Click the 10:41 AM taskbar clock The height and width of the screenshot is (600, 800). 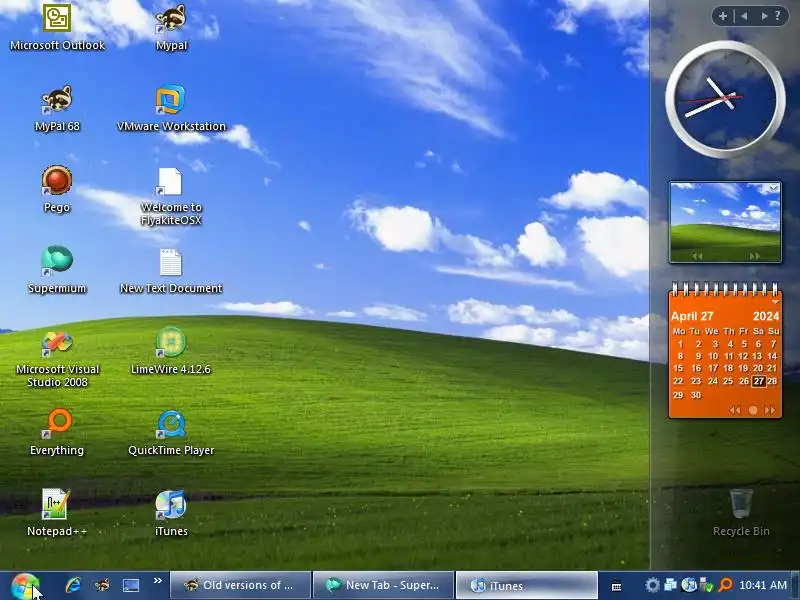pyautogui.click(x=763, y=585)
